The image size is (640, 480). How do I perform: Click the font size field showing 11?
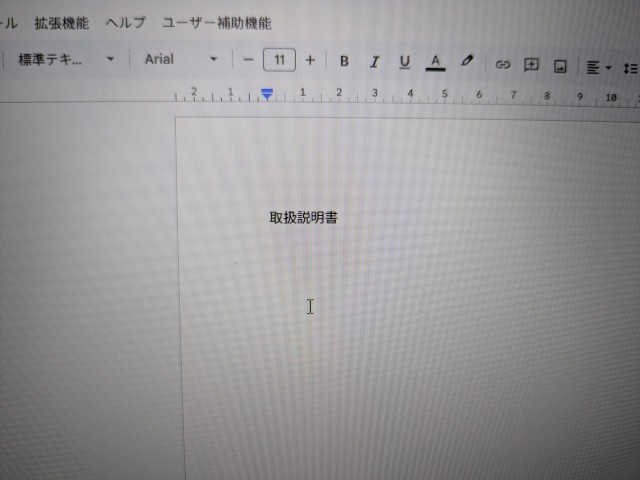(x=279, y=60)
